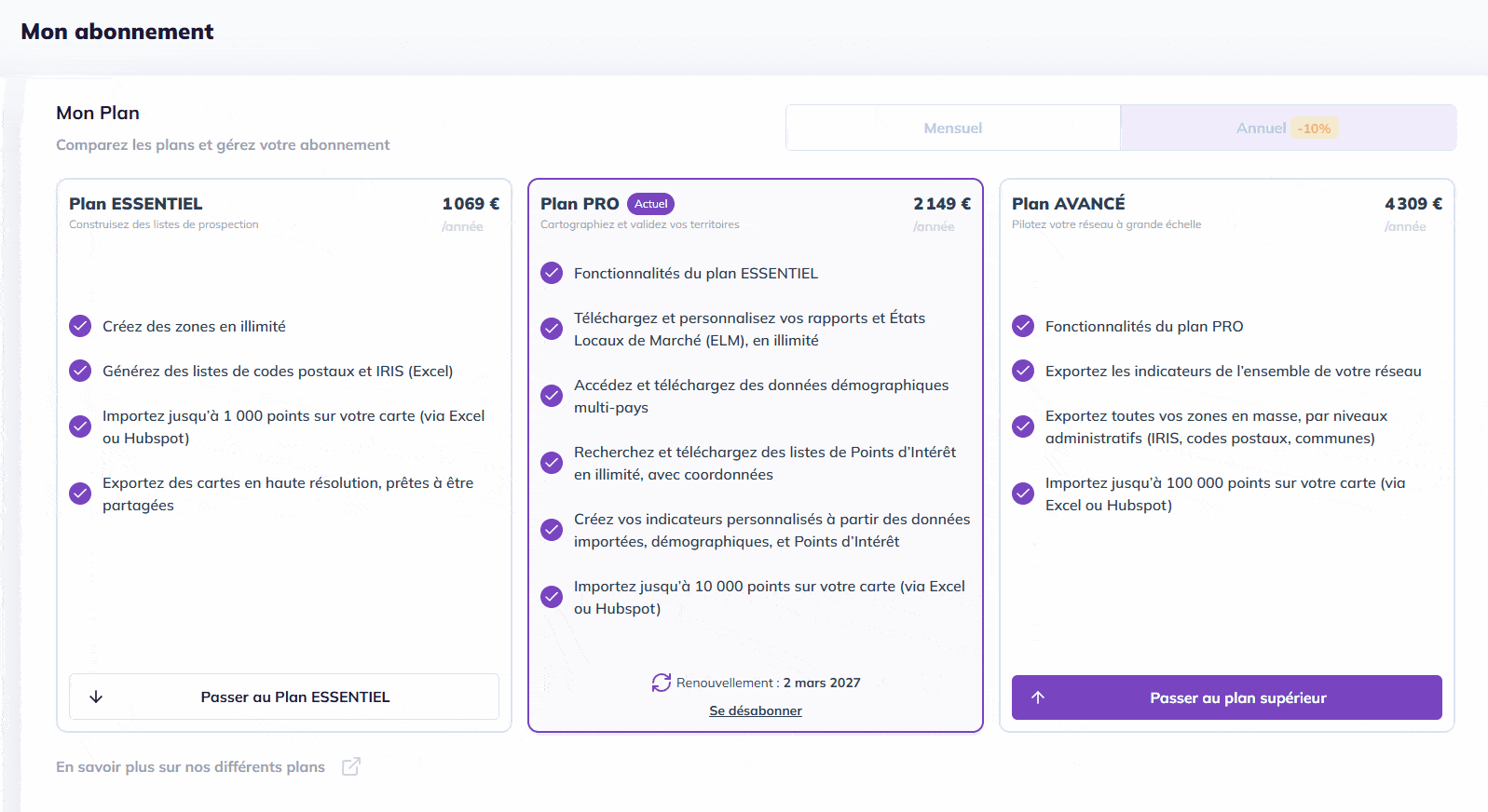The image size is (1488, 812).
Task: Click the down arrow icon on ESSENTIEL button
Action: [96, 697]
